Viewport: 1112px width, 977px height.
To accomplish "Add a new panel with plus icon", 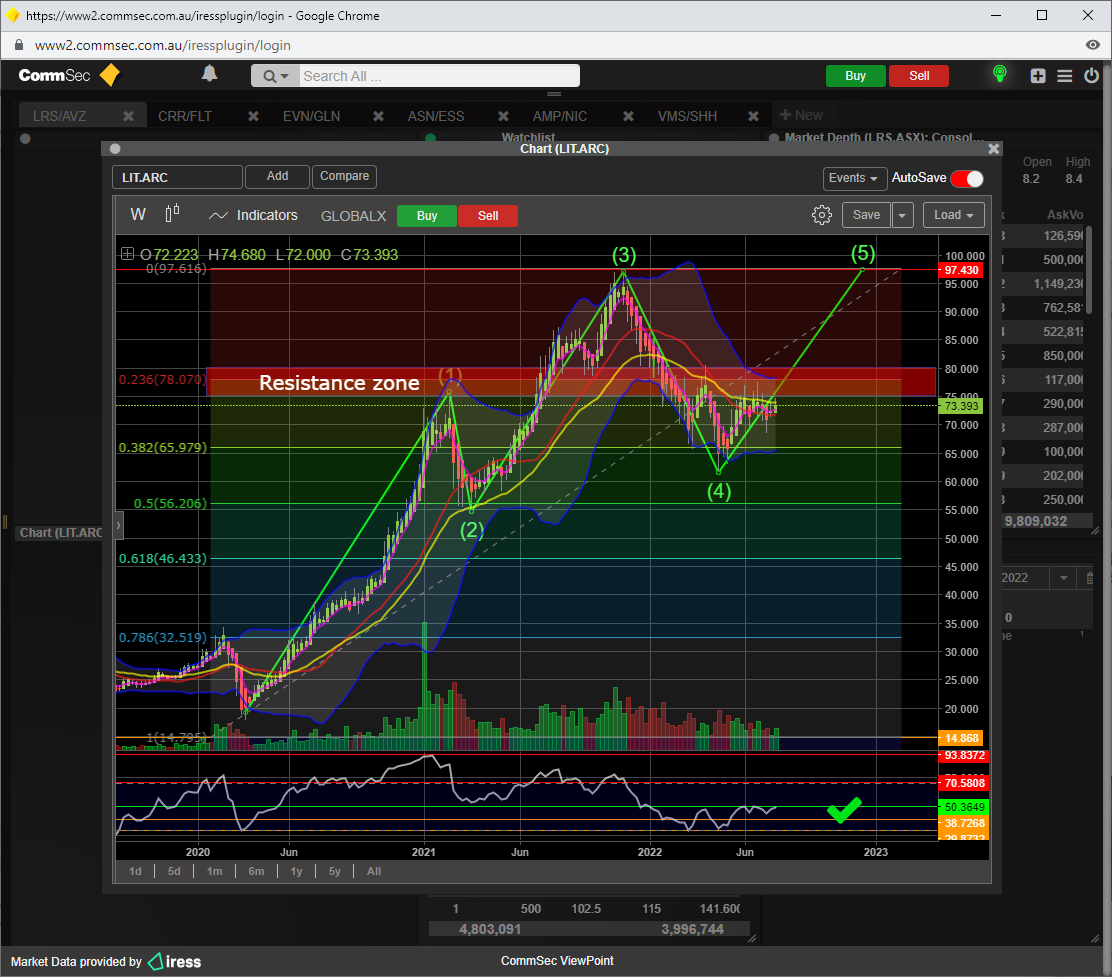I will click(1038, 76).
